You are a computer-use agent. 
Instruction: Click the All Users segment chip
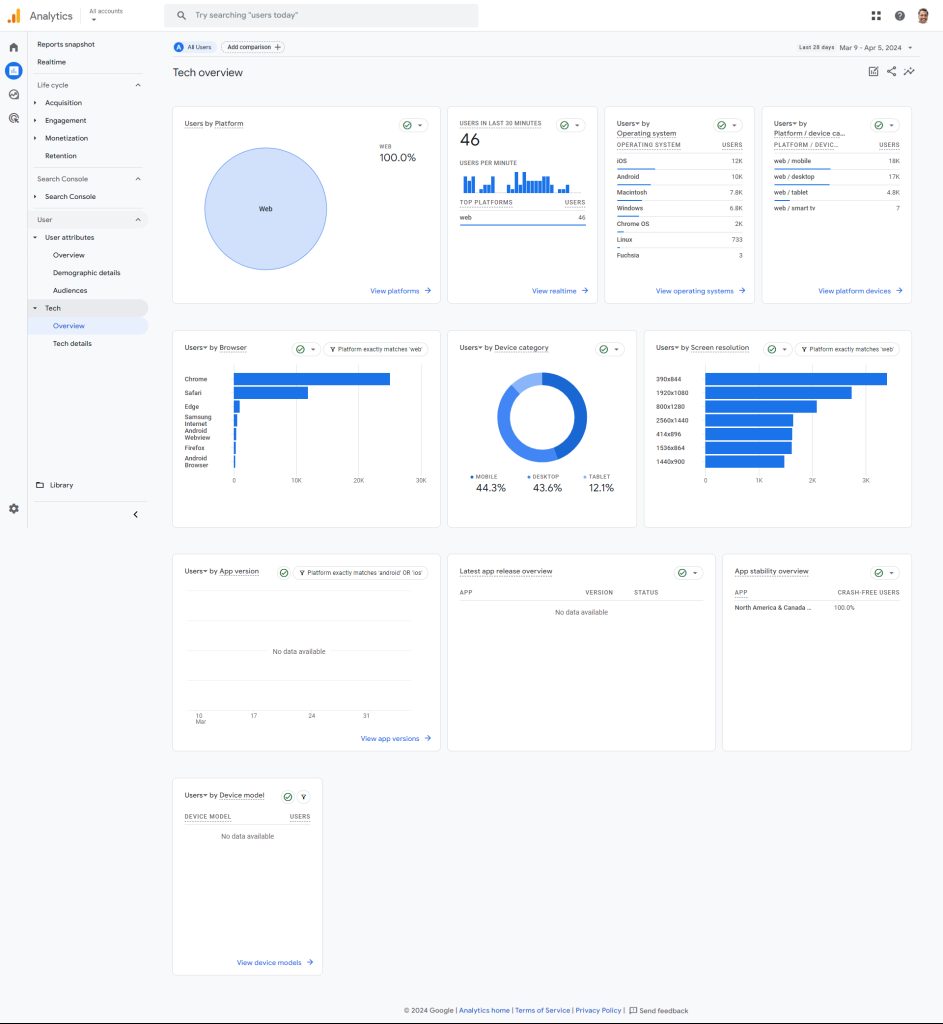(193, 47)
